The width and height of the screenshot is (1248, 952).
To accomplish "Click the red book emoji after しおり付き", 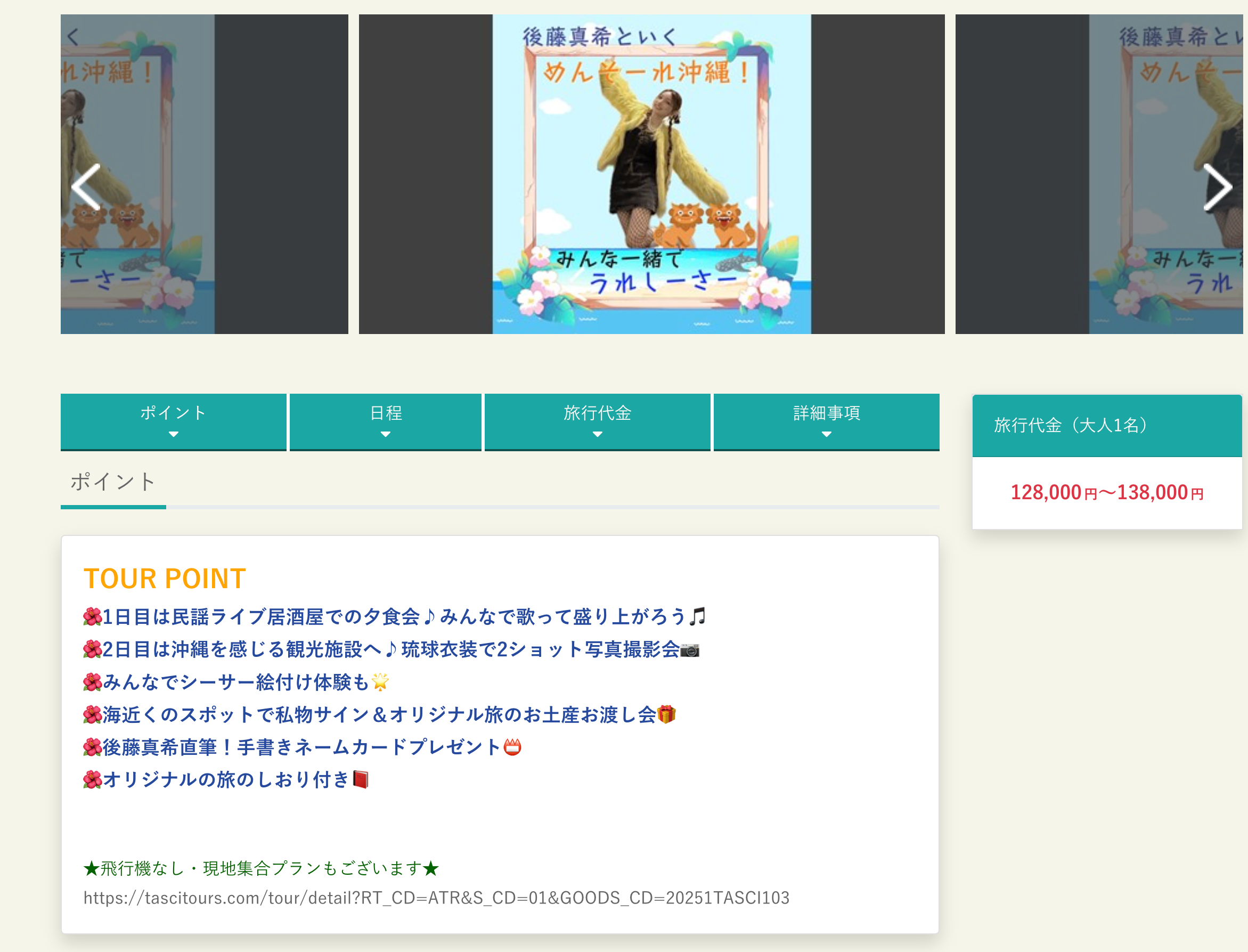I will [360, 780].
